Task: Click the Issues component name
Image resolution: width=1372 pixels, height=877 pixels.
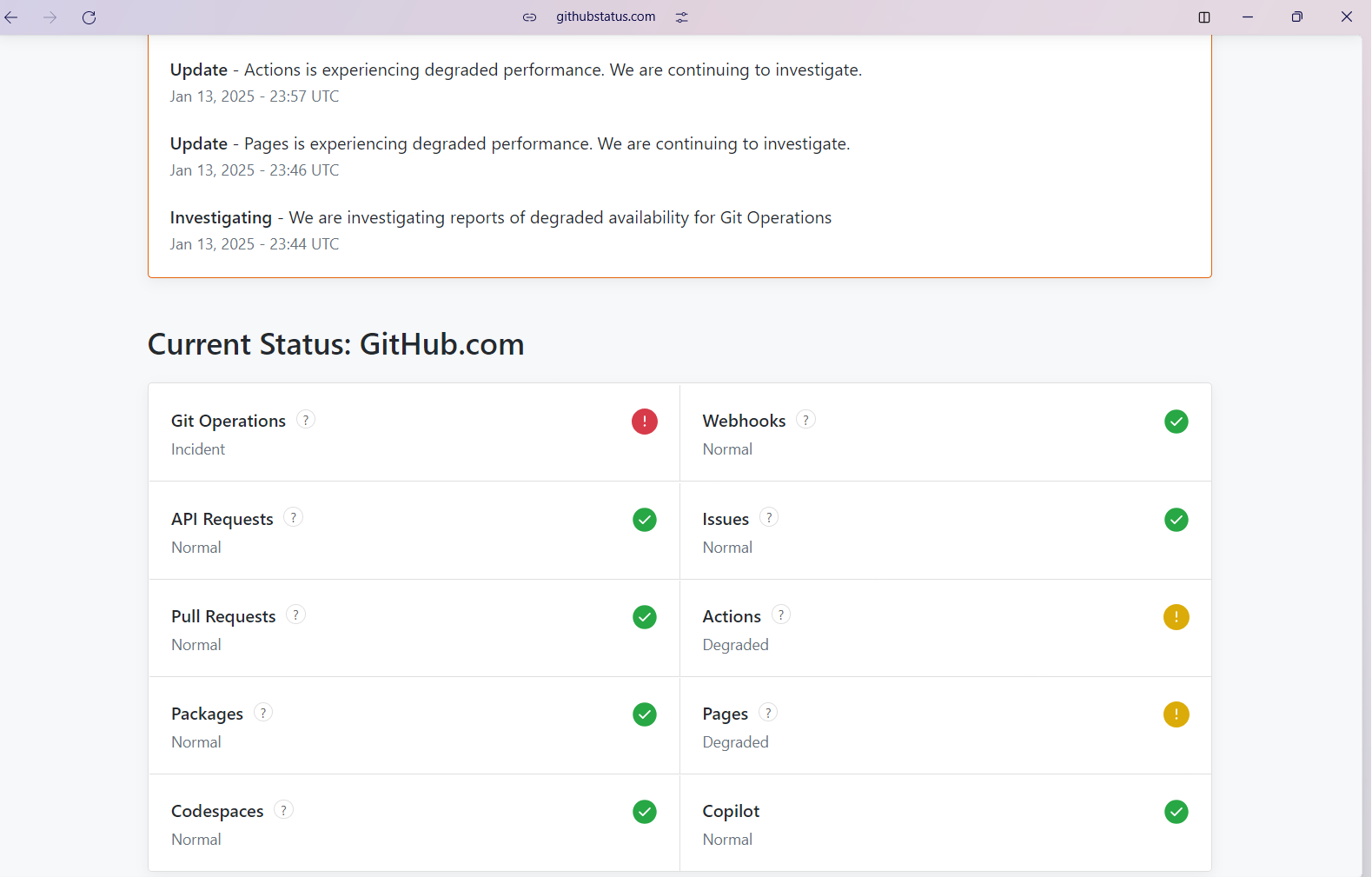Action: tap(726, 519)
